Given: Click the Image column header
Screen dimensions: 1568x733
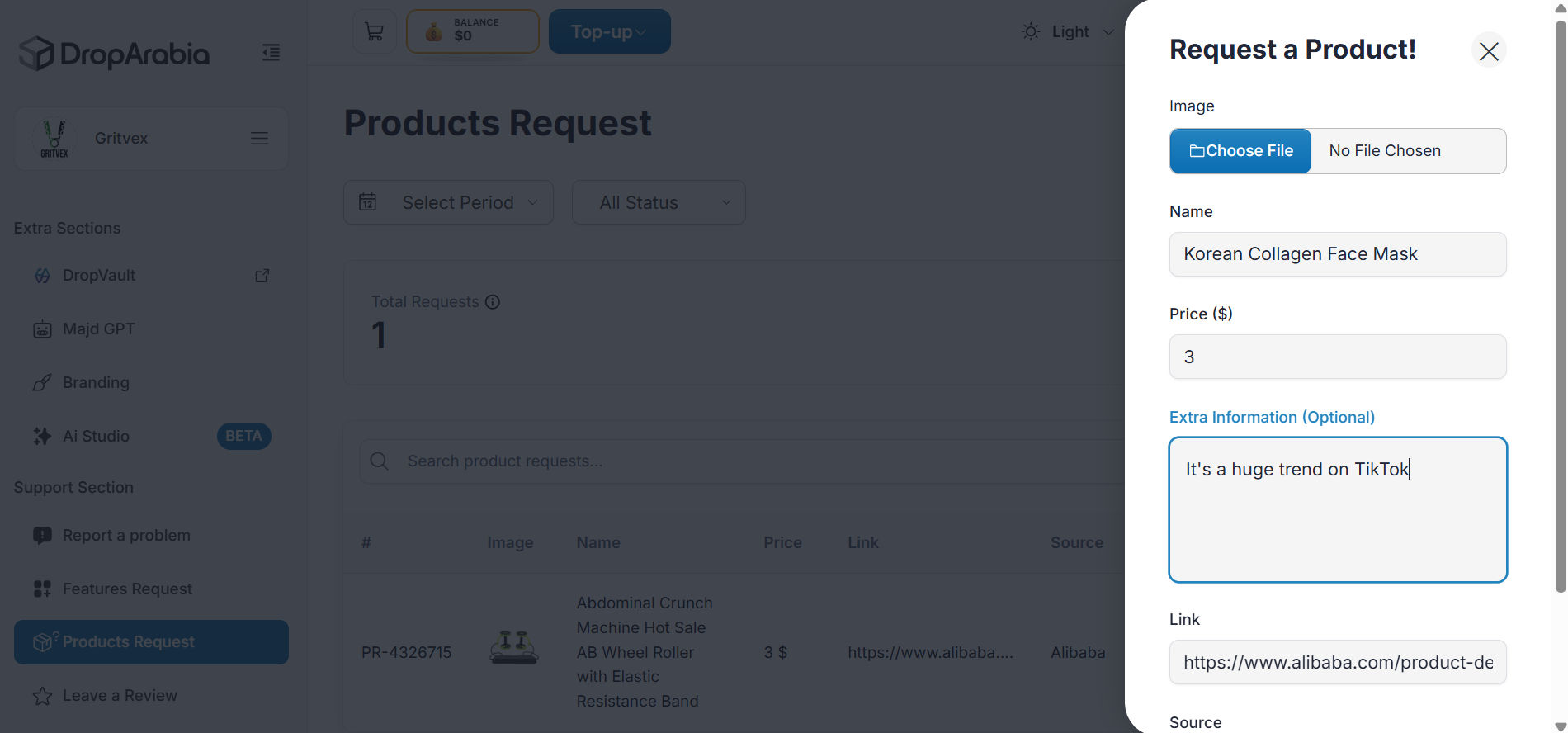Looking at the screenshot, I should pos(510,543).
